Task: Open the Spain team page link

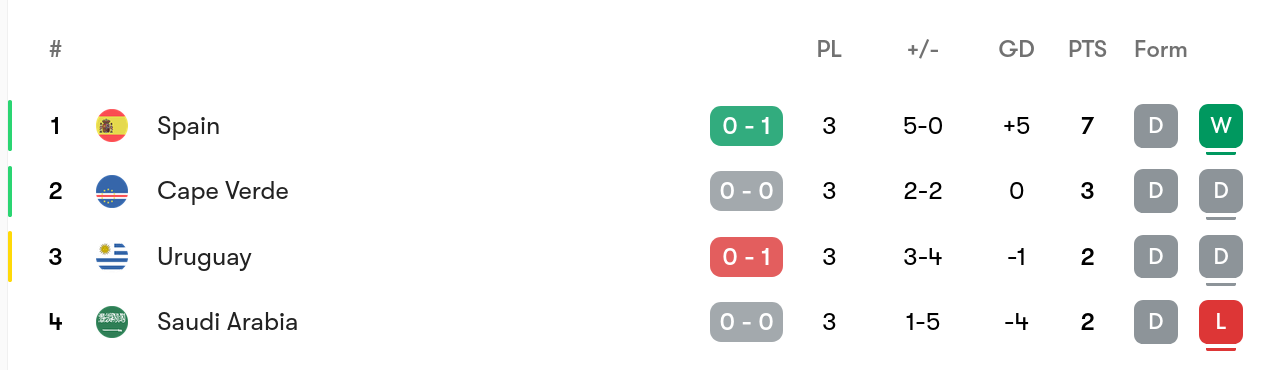Action: [188, 126]
